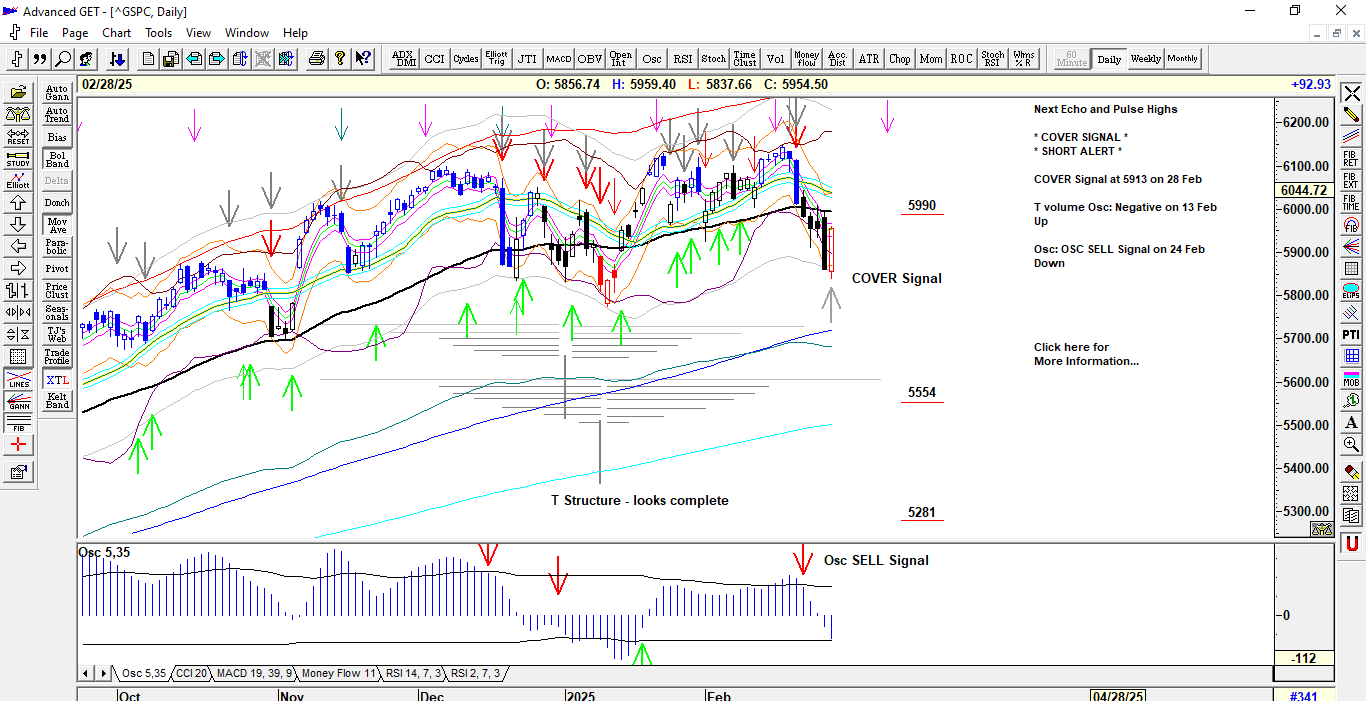Switch chart to Weekly timeframe
This screenshot has width=1366, height=701.
(1145, 59)
